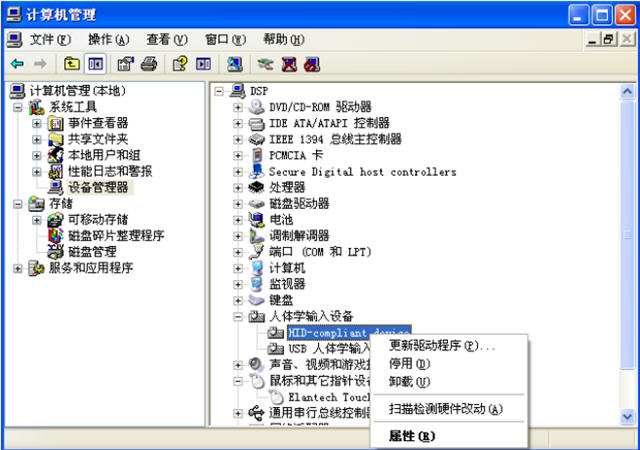640x450 pixels.
Task: Select the HID-compliant device entry
Action: click(x=349, y=333)
